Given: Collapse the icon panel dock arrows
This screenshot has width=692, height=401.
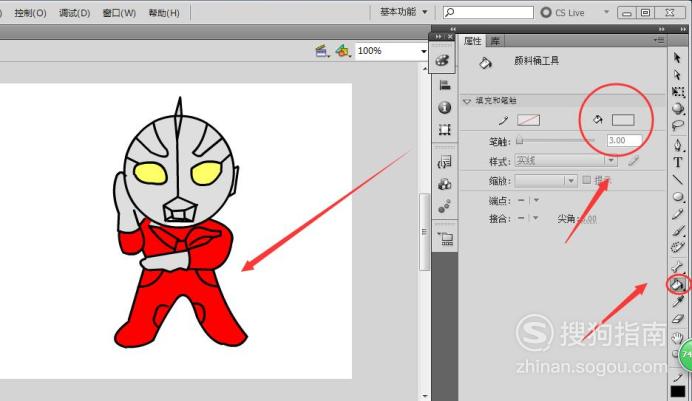Looking at the screenshot, I should [438, 37].
